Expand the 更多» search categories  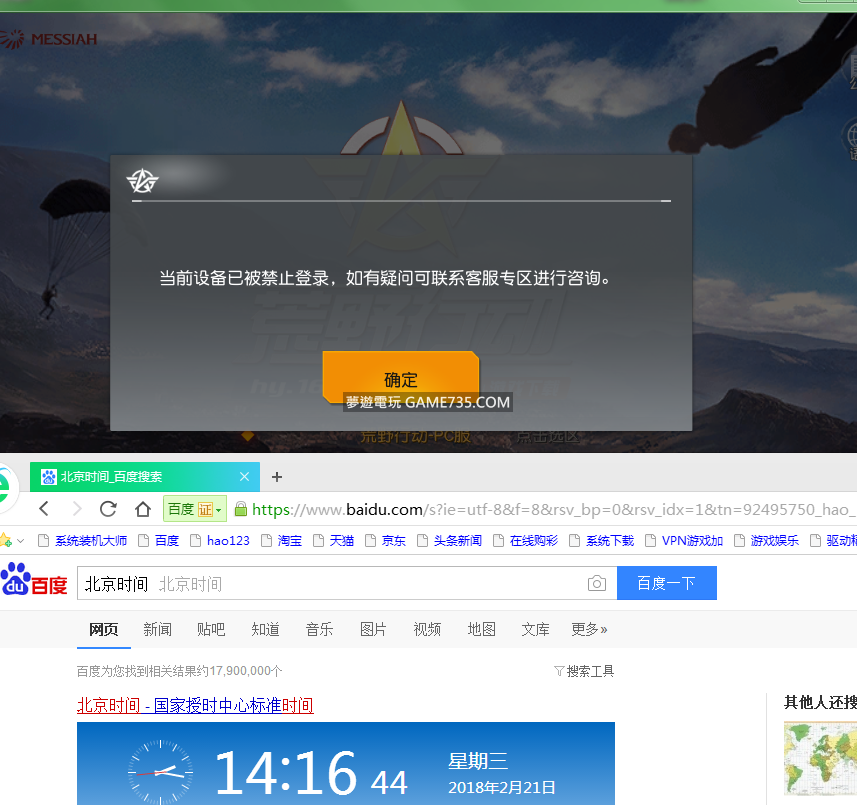pos(589,629)
